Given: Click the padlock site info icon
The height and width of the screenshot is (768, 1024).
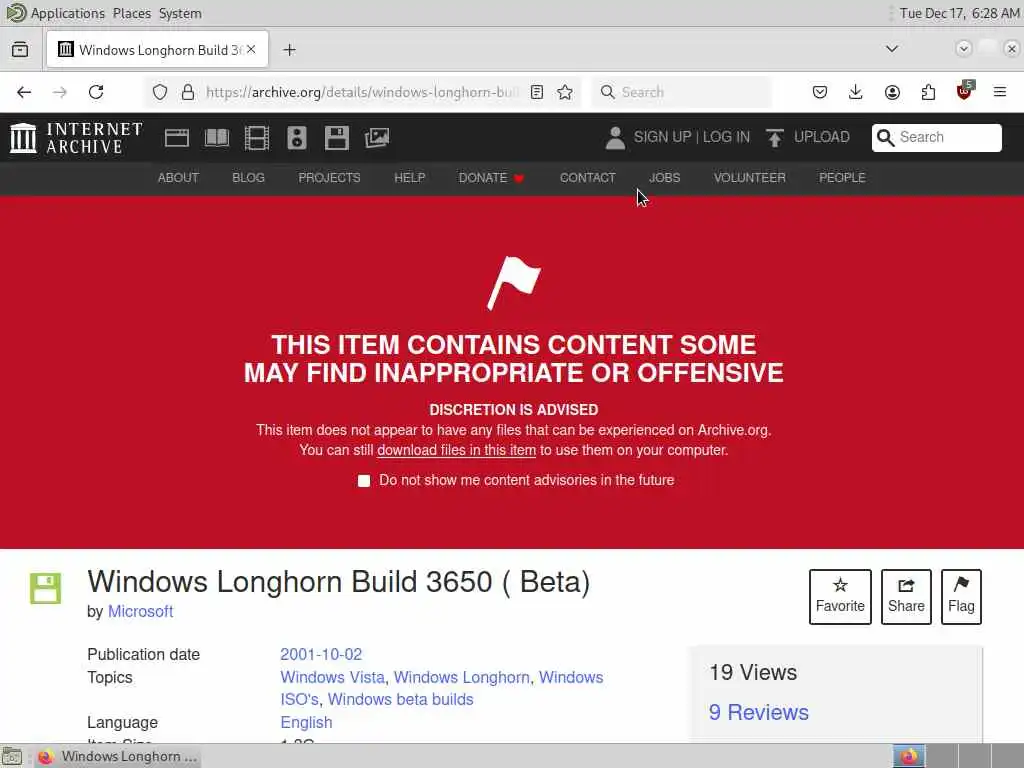Looking at the screenshot, I should pyautogui.click(x=187, y=92).
